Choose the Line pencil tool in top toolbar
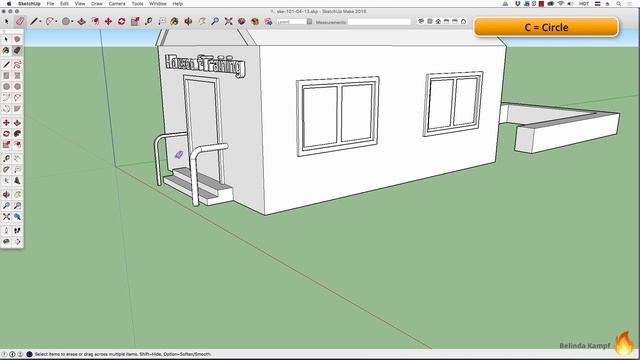Screen dimensions: 640x360 (34, 21)
